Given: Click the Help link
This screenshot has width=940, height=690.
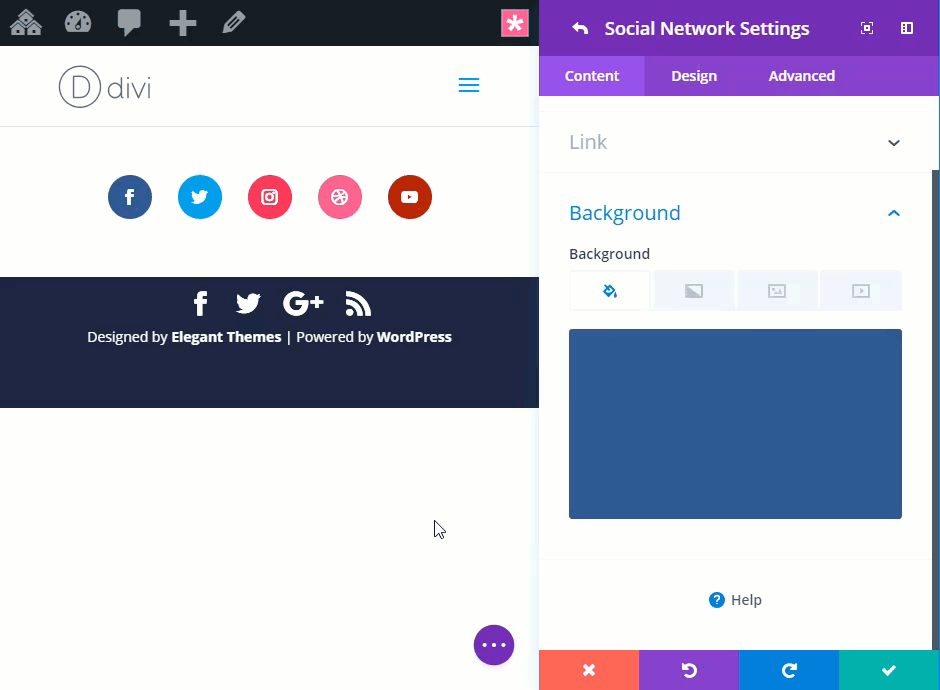Looking at the screenshot, I should (736, 600).
